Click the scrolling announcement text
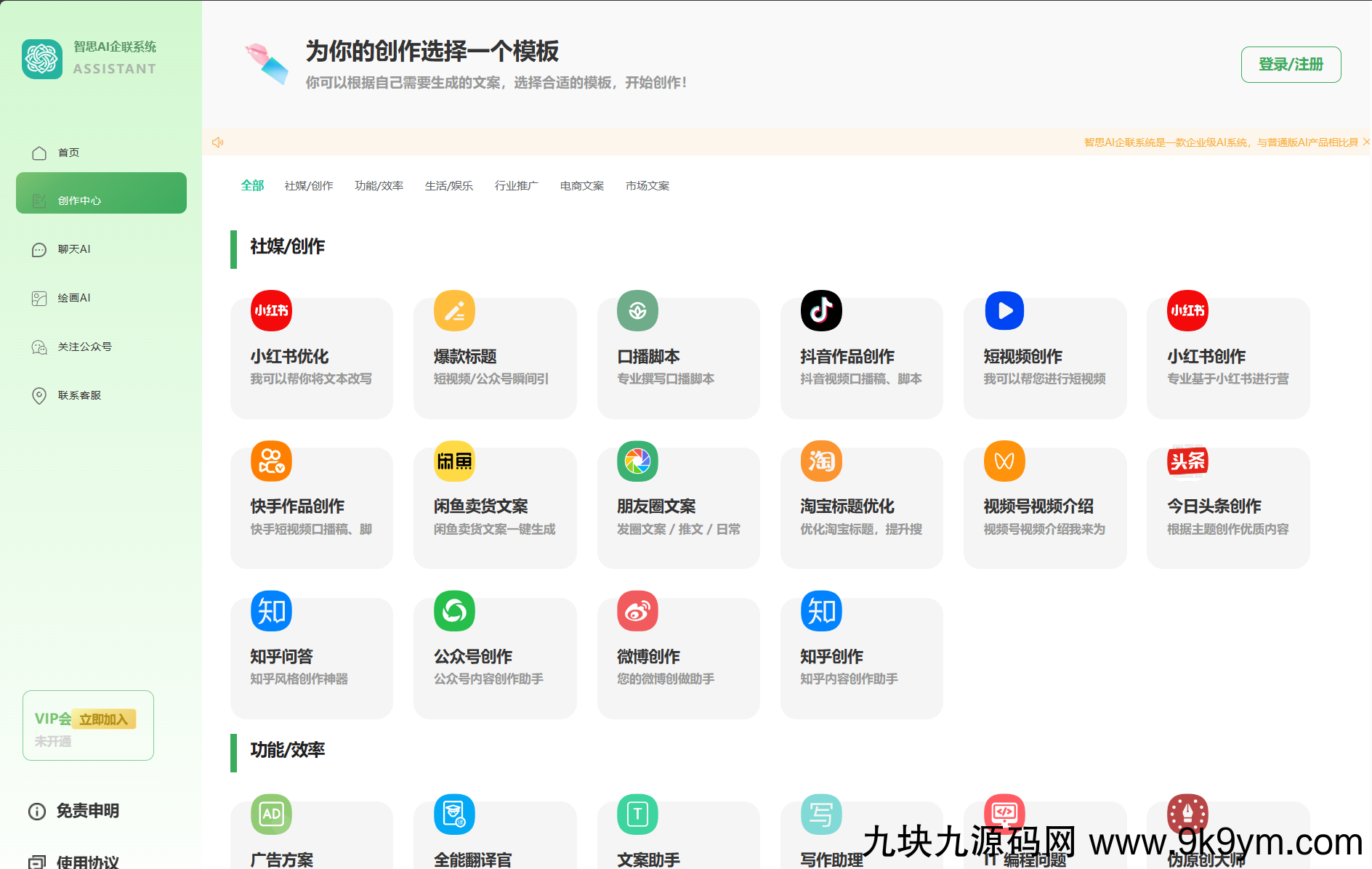1372x869 pixels. tap(1220, 142)
